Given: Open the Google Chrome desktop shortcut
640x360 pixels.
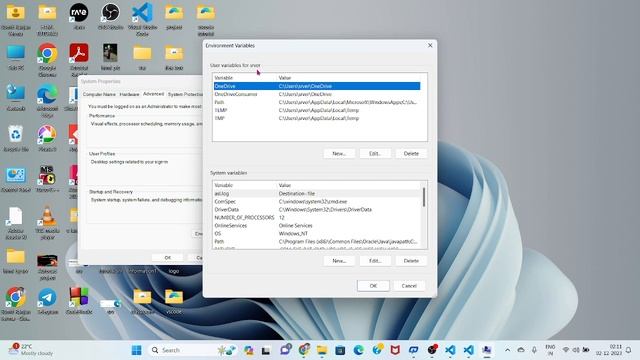Looking at the screenshot, I should click(x=47, y=59).
